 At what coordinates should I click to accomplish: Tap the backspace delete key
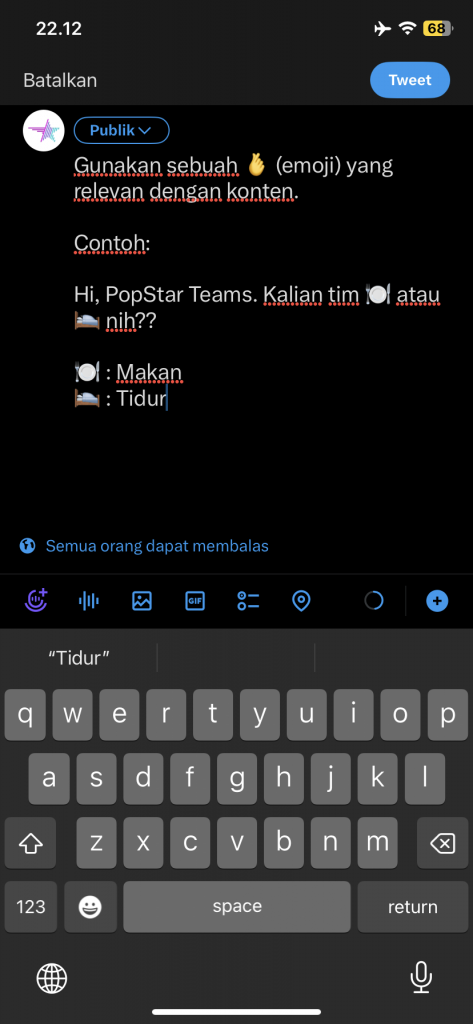pos(442,842)
